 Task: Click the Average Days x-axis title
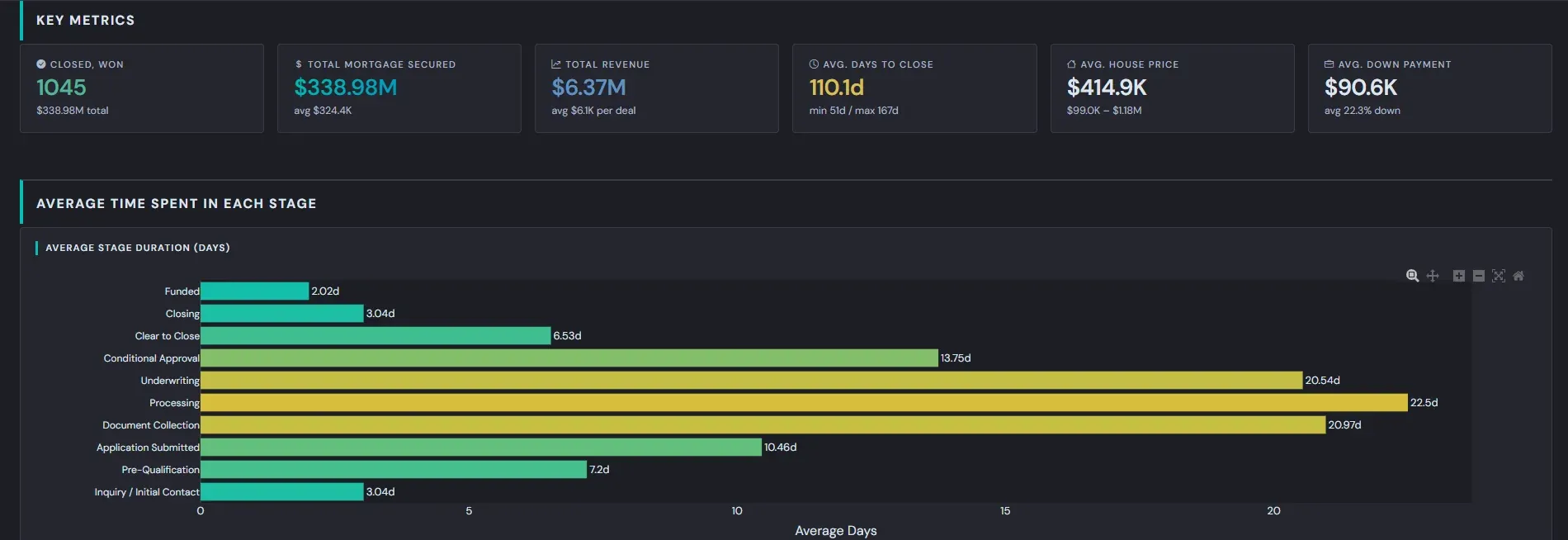tap(836, 531)
